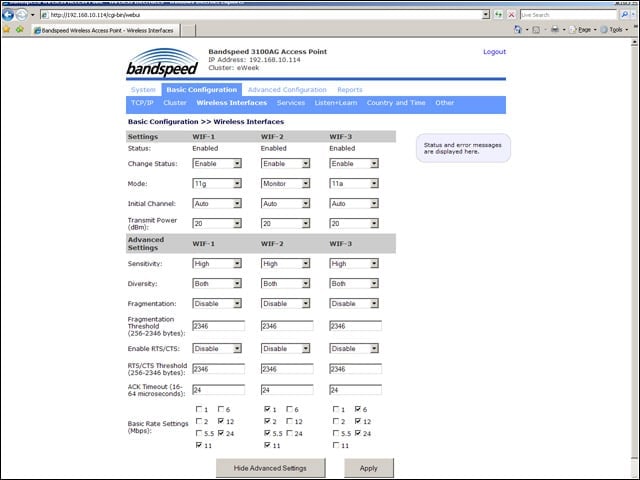Click the blank New Tab button

pos(188,30)
